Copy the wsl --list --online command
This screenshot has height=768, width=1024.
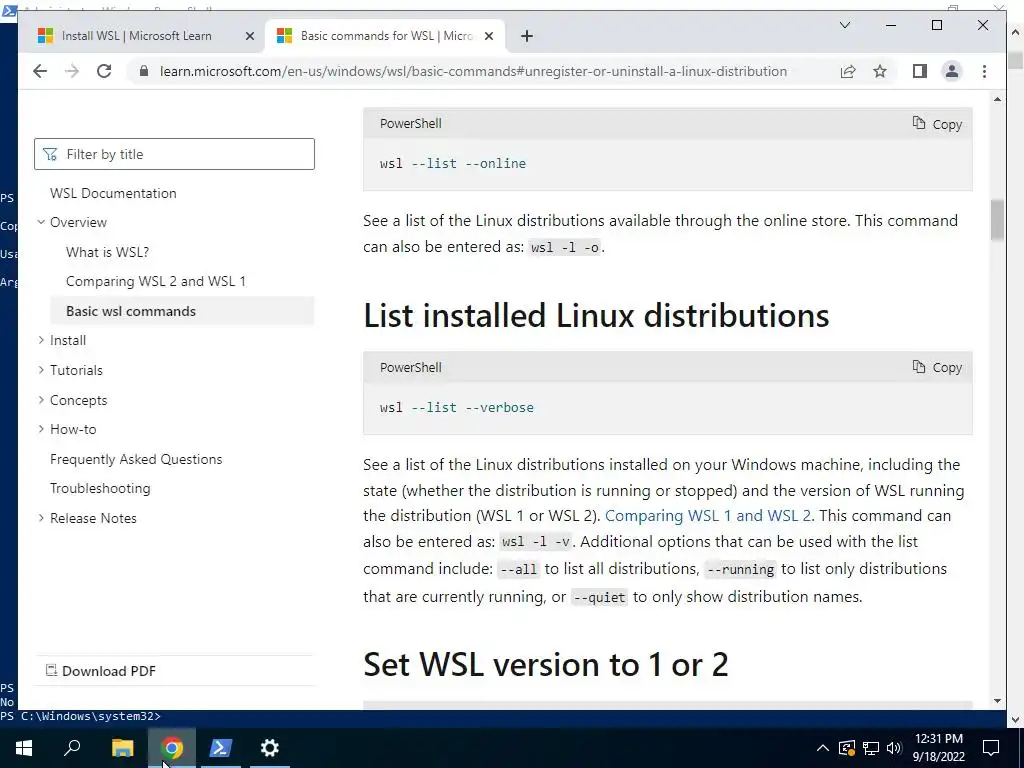click(x=937, y=123)
